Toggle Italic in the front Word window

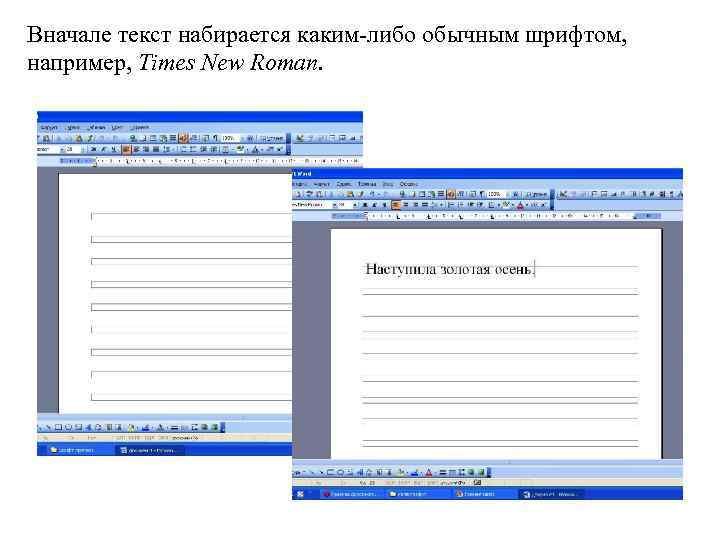pos(374,205)
